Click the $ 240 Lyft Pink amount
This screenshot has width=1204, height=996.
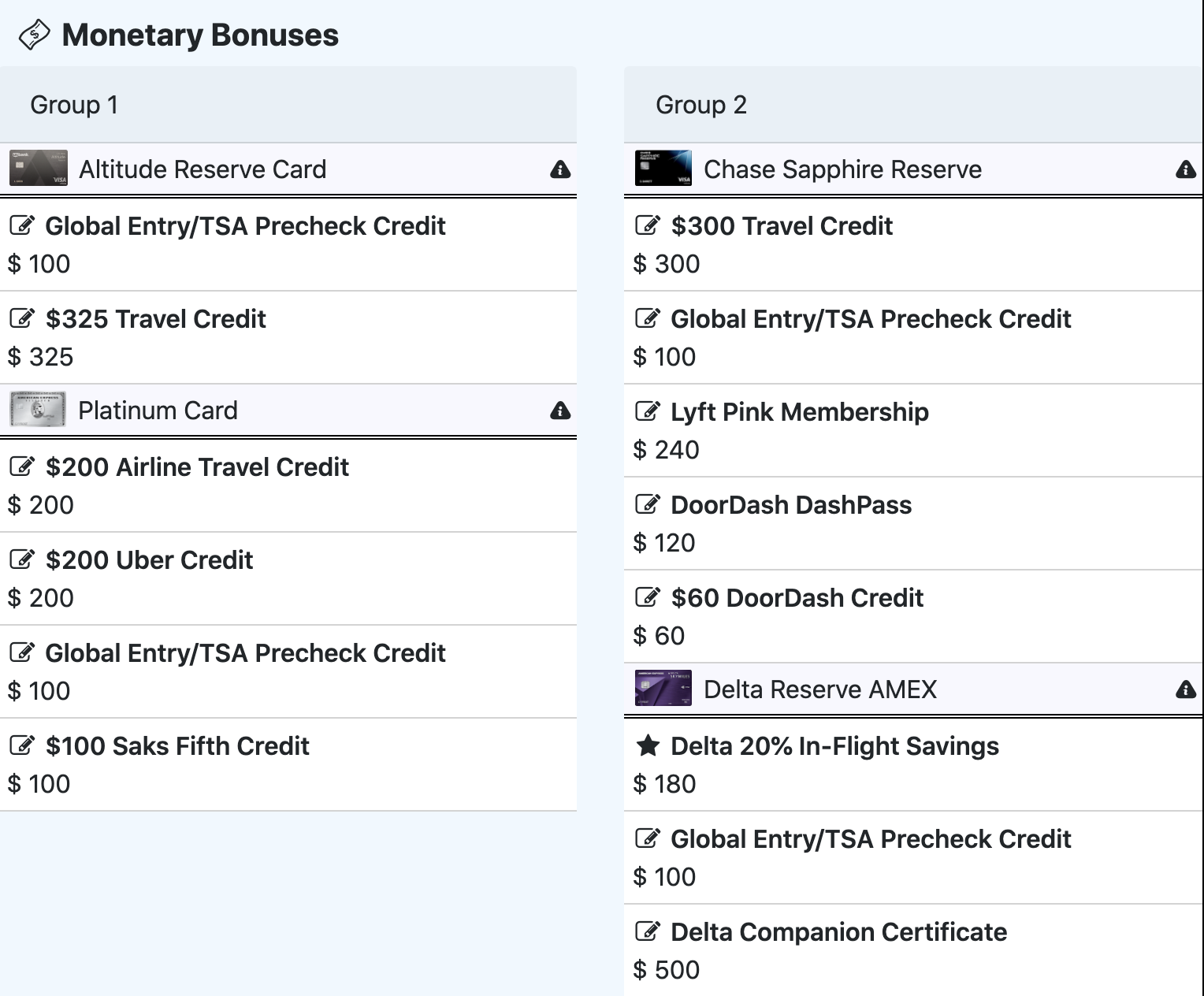coord(667,450)
